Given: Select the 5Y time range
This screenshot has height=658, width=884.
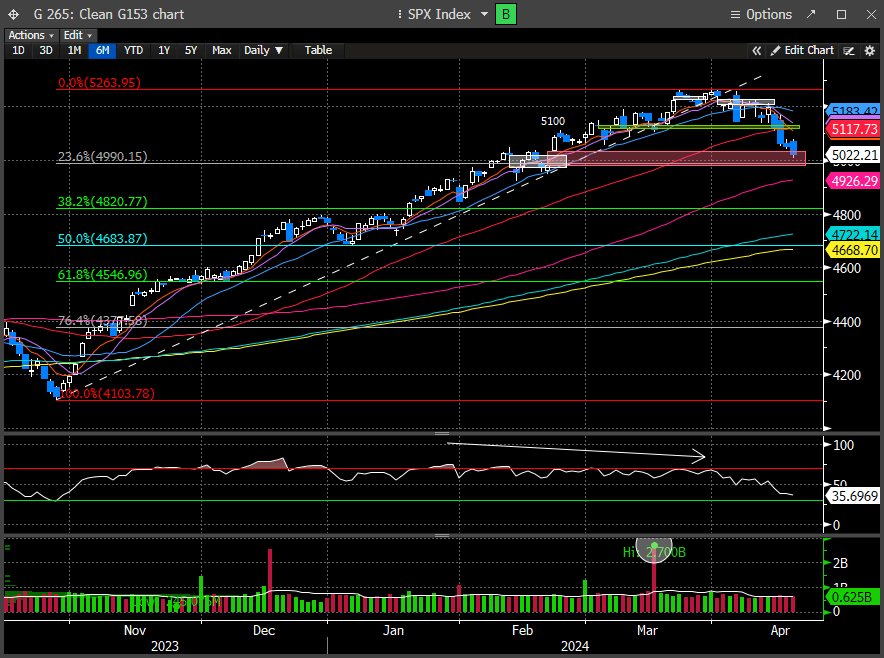Looking at the screenshot, I should click(x=191, y=50).
